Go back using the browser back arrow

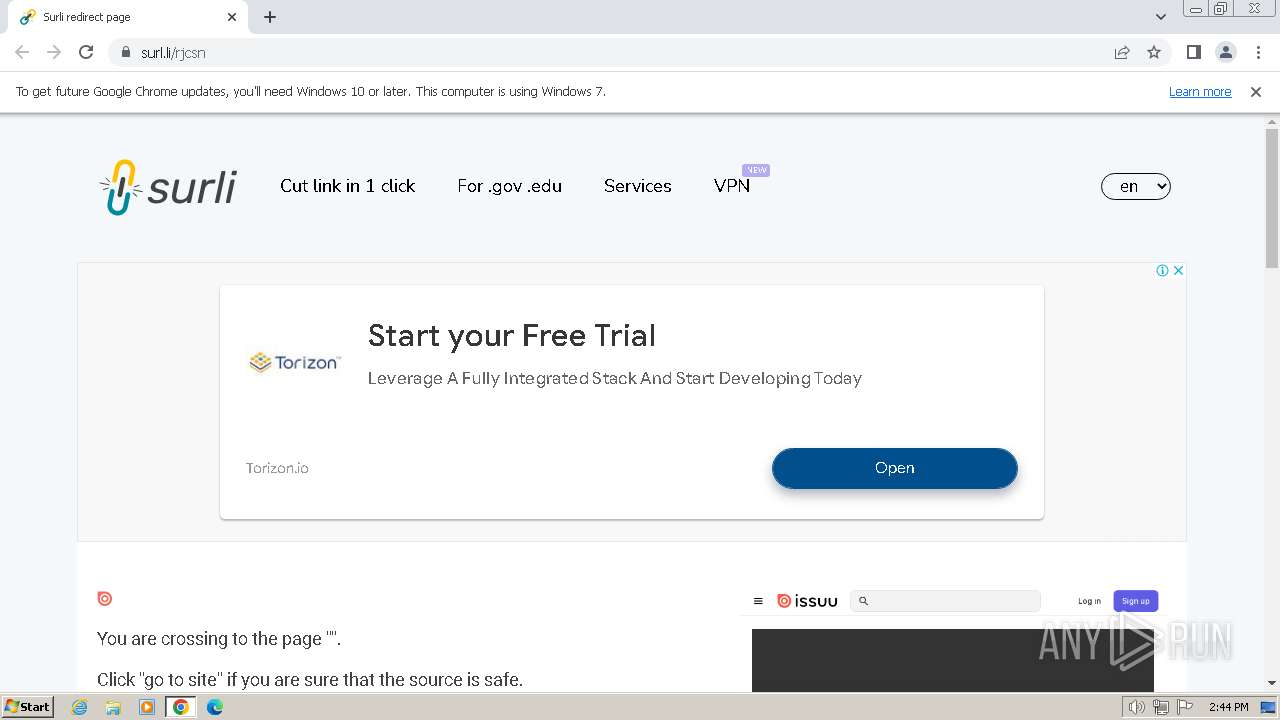click(x=22, y=53)
